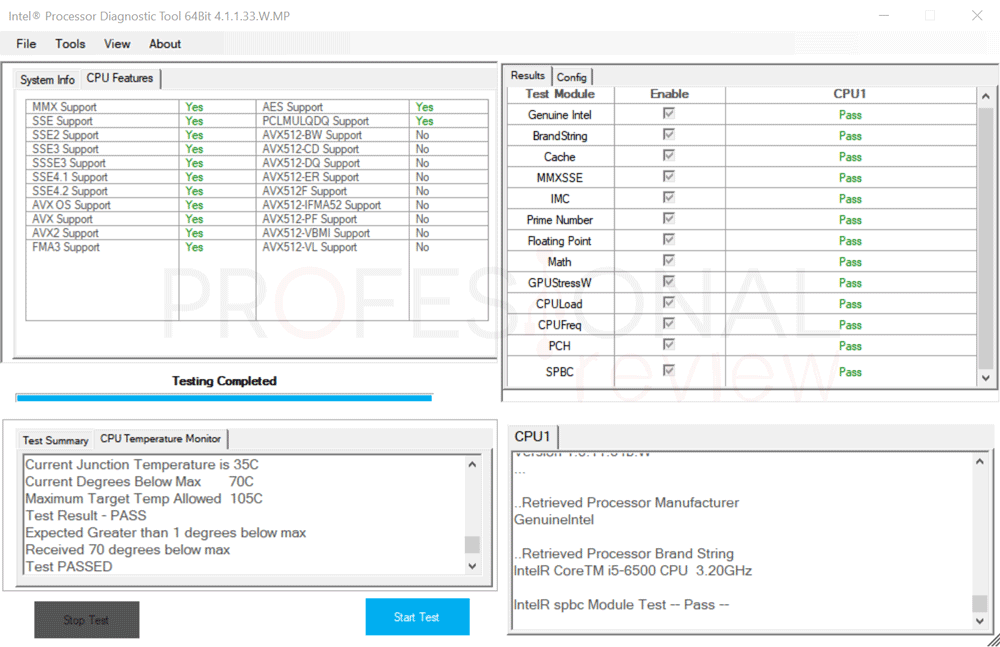The height and width of the screenshot is (647, 1000).
Task: Click the Stop Test button
Action: tap(86, 620)
